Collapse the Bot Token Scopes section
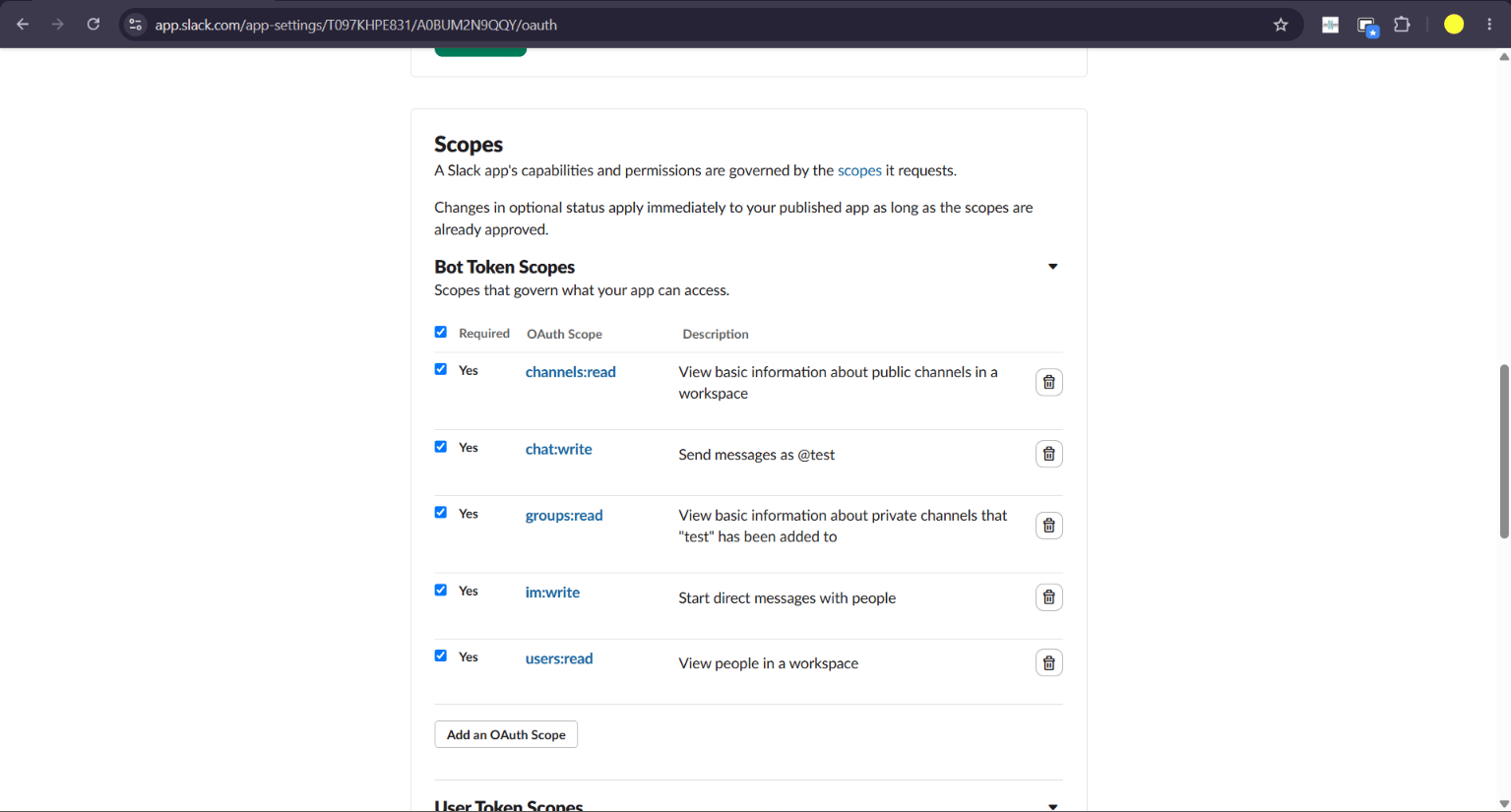 1052,267
